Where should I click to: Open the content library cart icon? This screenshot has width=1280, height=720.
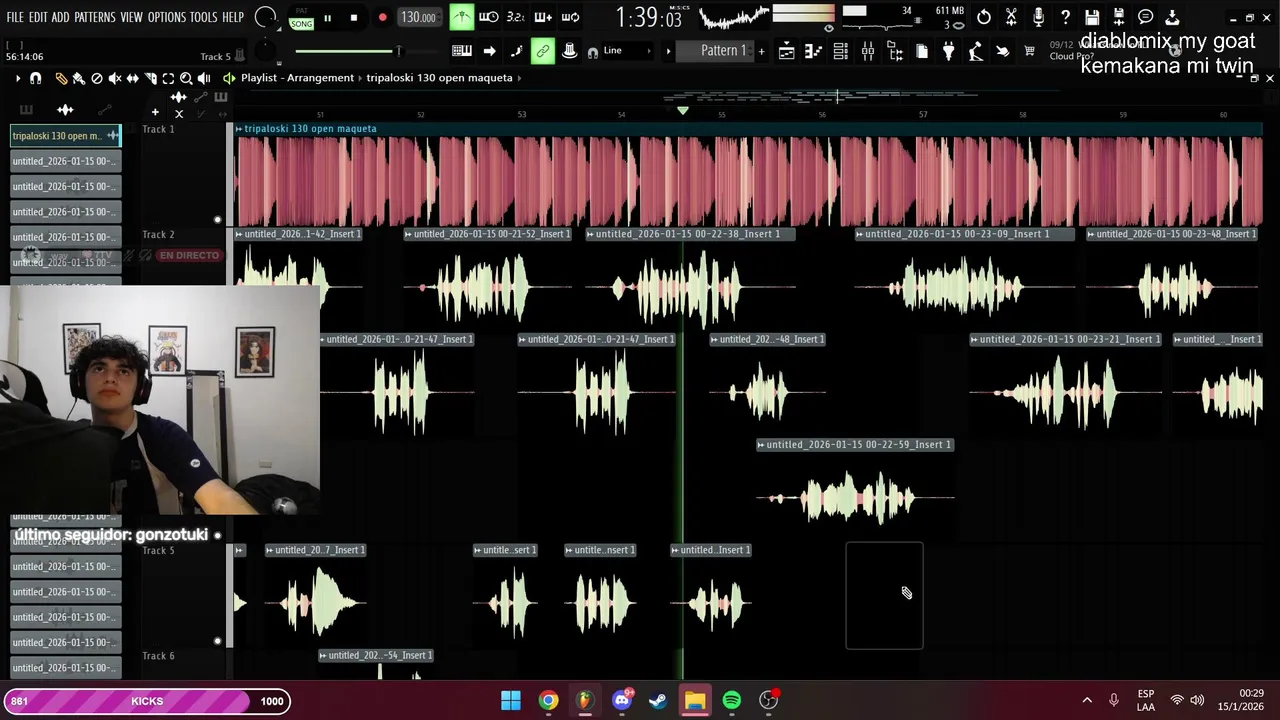[x=1029, y=51]
